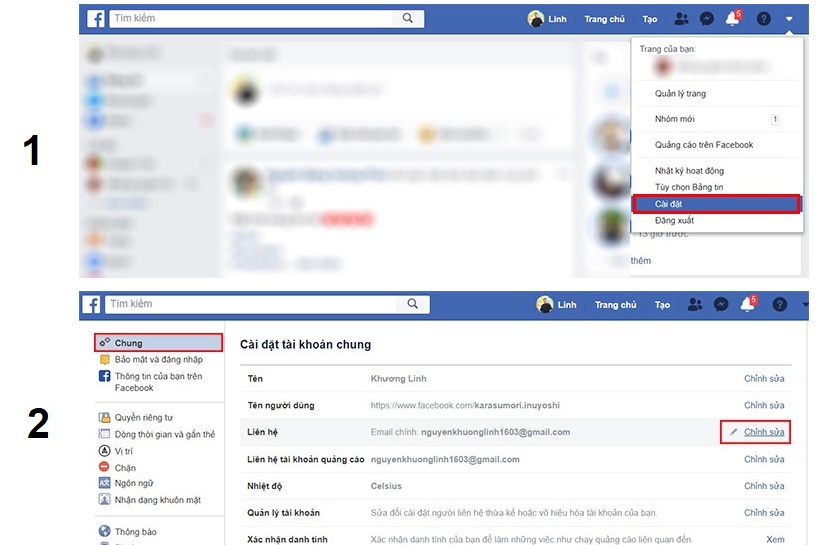
Task: Click the search magnifier in the top screenshot
Action: coord(408,18)
